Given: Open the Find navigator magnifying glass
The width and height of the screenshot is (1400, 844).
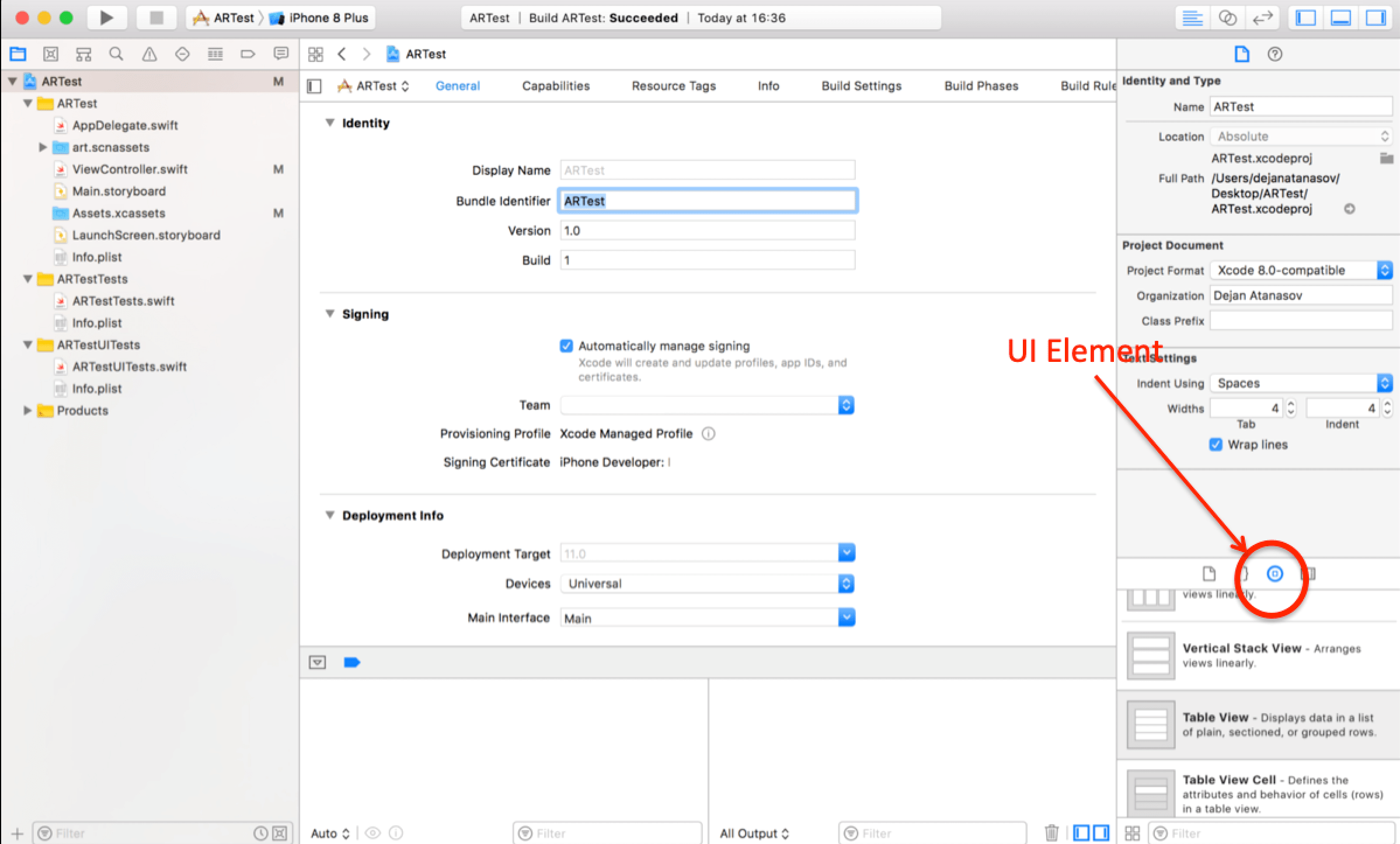Looking at the screenshot, I should (116, 53).
